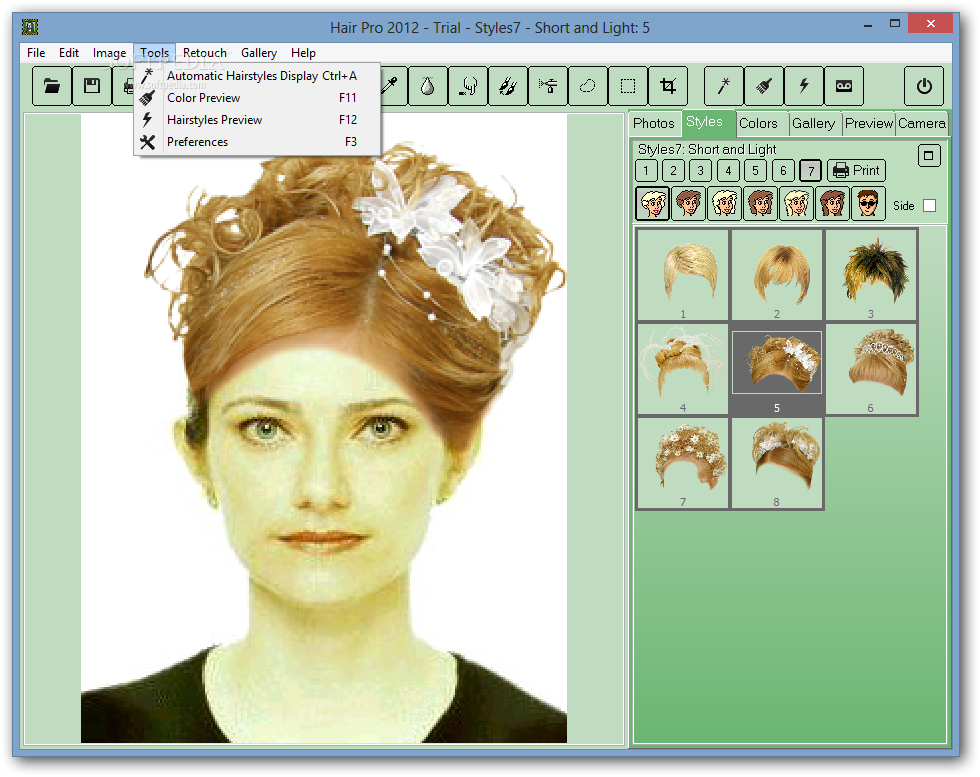Go to styles page 1 button
Image resolution: width=980 pixels, height=777 pixels.
[x=646, y=171]
